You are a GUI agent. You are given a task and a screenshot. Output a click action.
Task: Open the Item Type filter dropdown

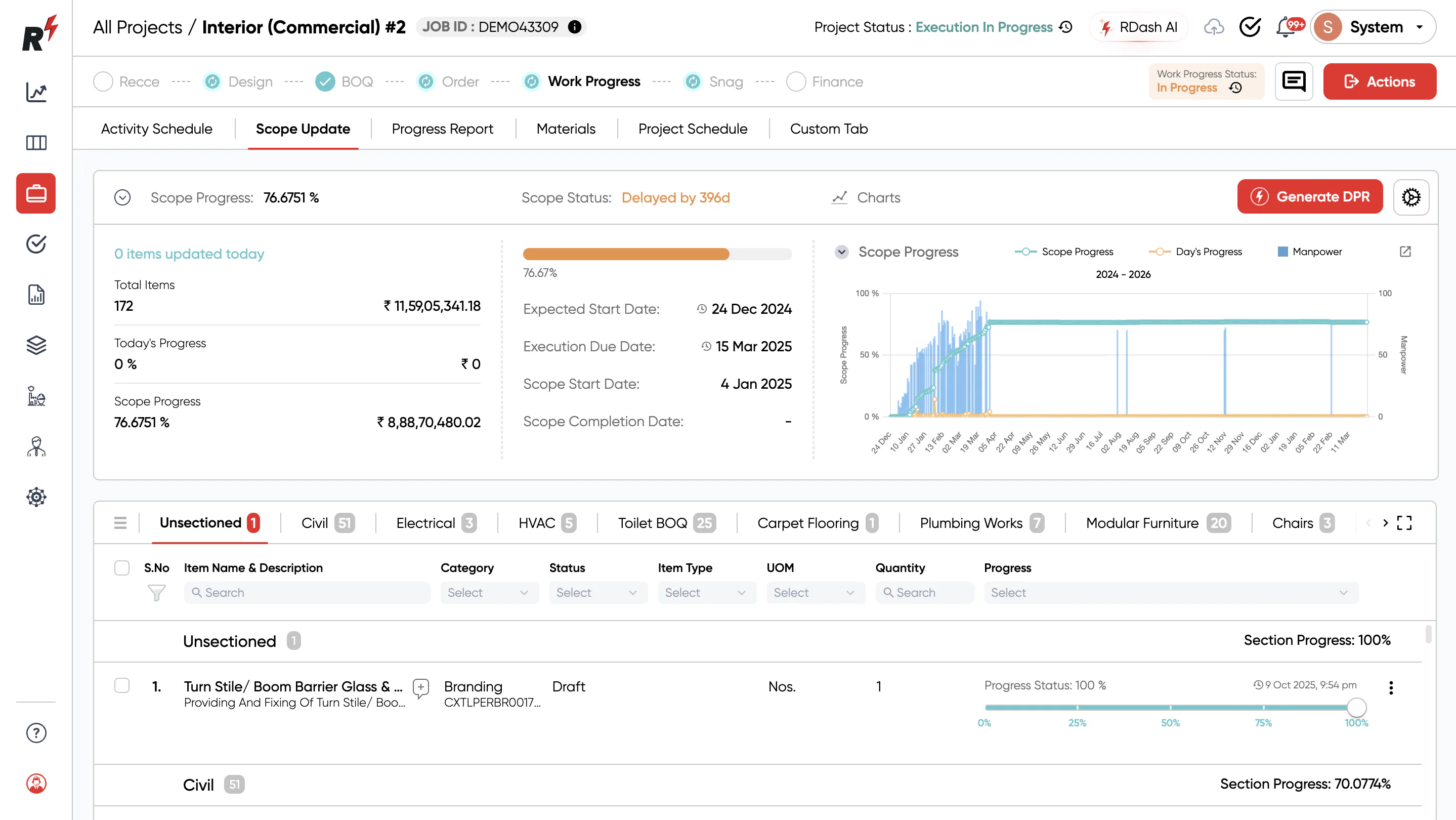pos(707,593)
